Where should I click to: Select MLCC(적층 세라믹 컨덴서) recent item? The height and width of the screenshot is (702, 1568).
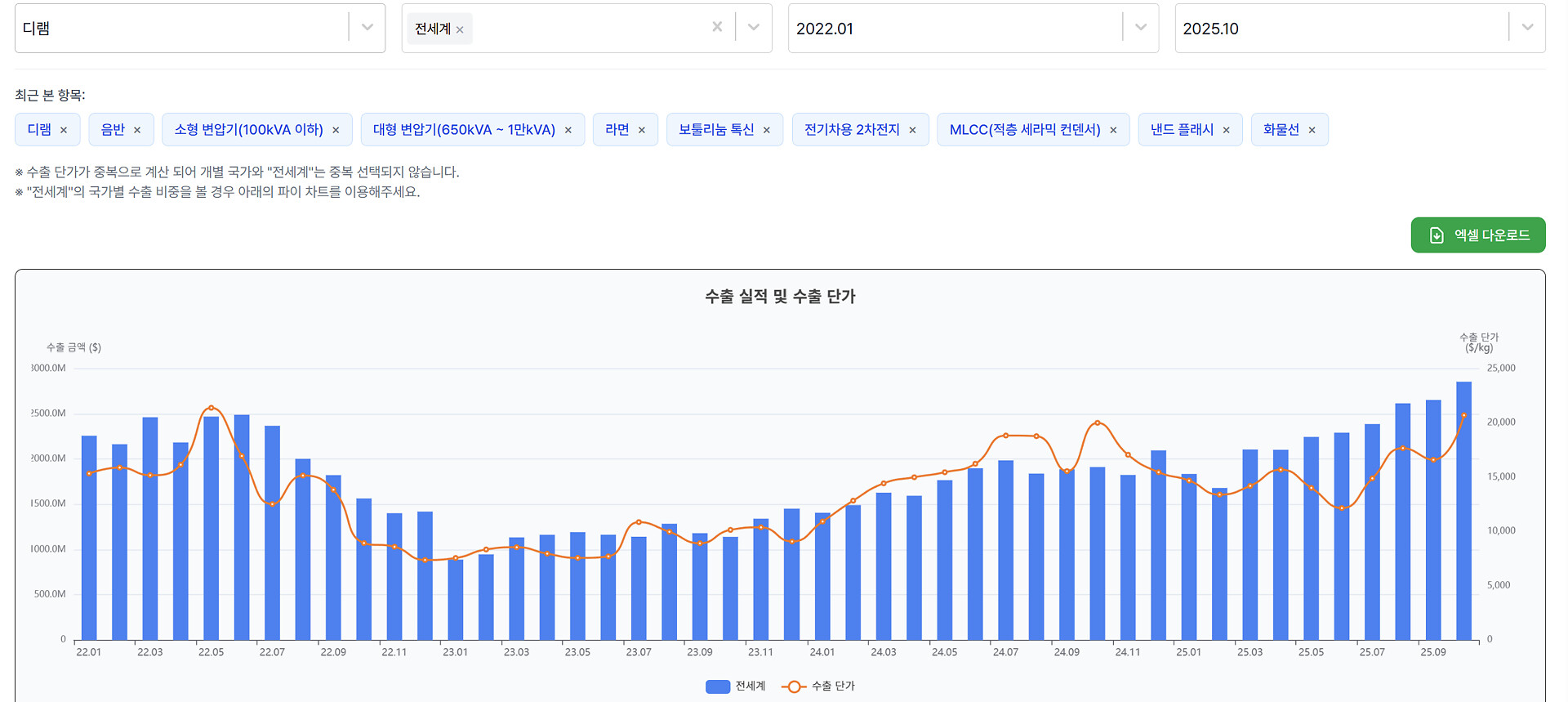point(1024,130)
